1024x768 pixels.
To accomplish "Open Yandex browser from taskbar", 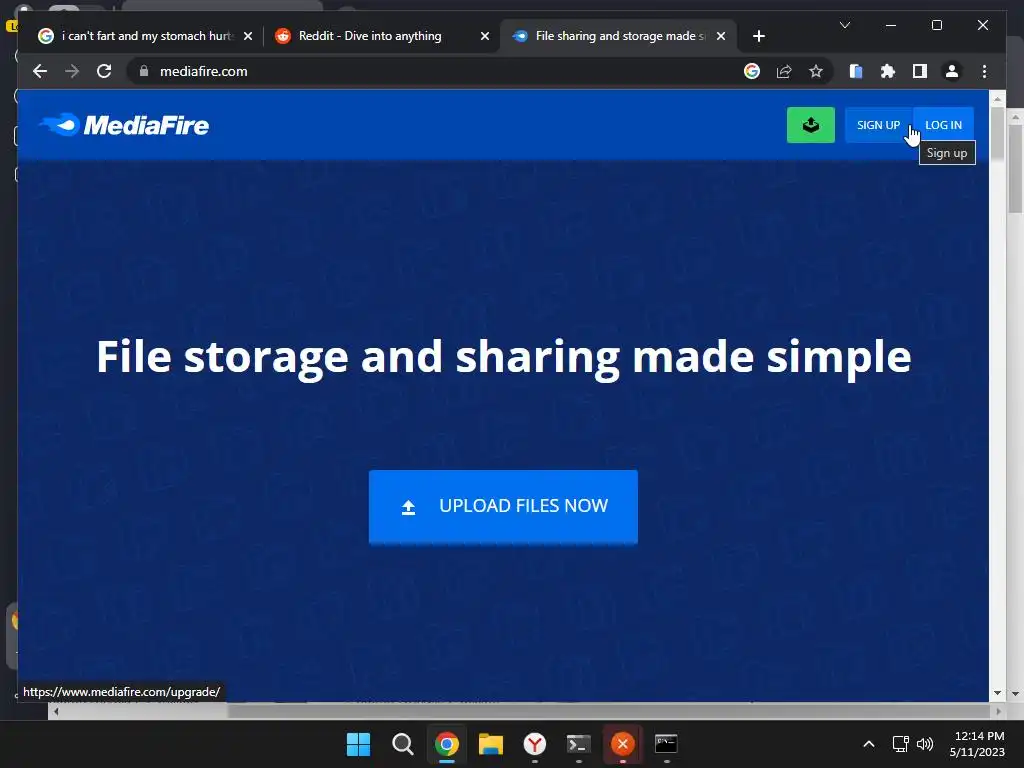I will (x=535, y=744).
